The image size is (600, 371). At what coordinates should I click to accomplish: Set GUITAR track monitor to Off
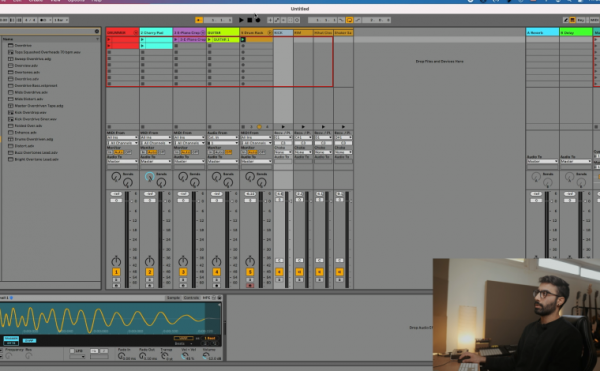pyautogui.click(x=228, y=152)
